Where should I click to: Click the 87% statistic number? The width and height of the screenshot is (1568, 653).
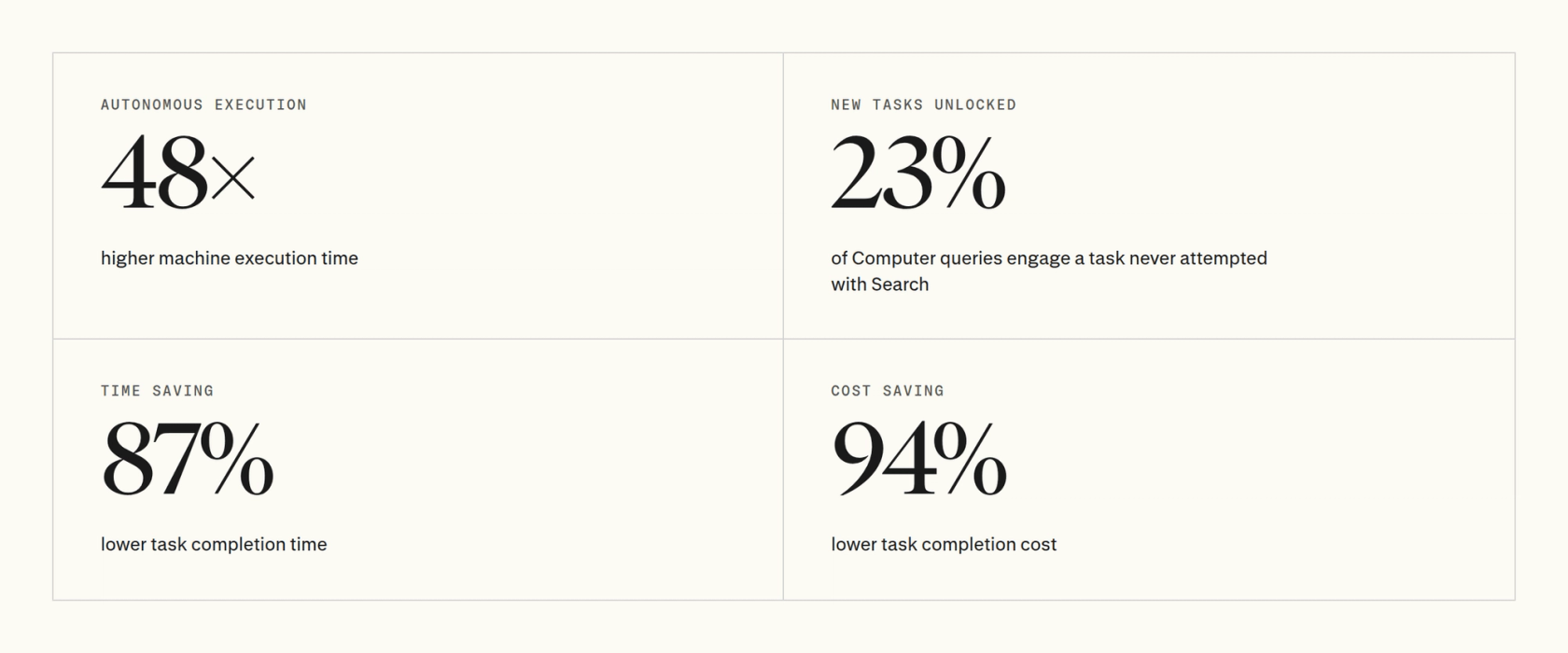click(x=188, y=458)
